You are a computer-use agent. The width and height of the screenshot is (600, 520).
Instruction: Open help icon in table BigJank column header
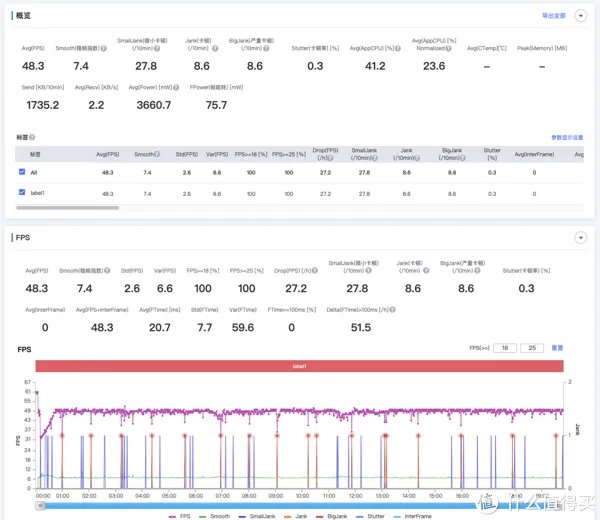pos(463,158)
